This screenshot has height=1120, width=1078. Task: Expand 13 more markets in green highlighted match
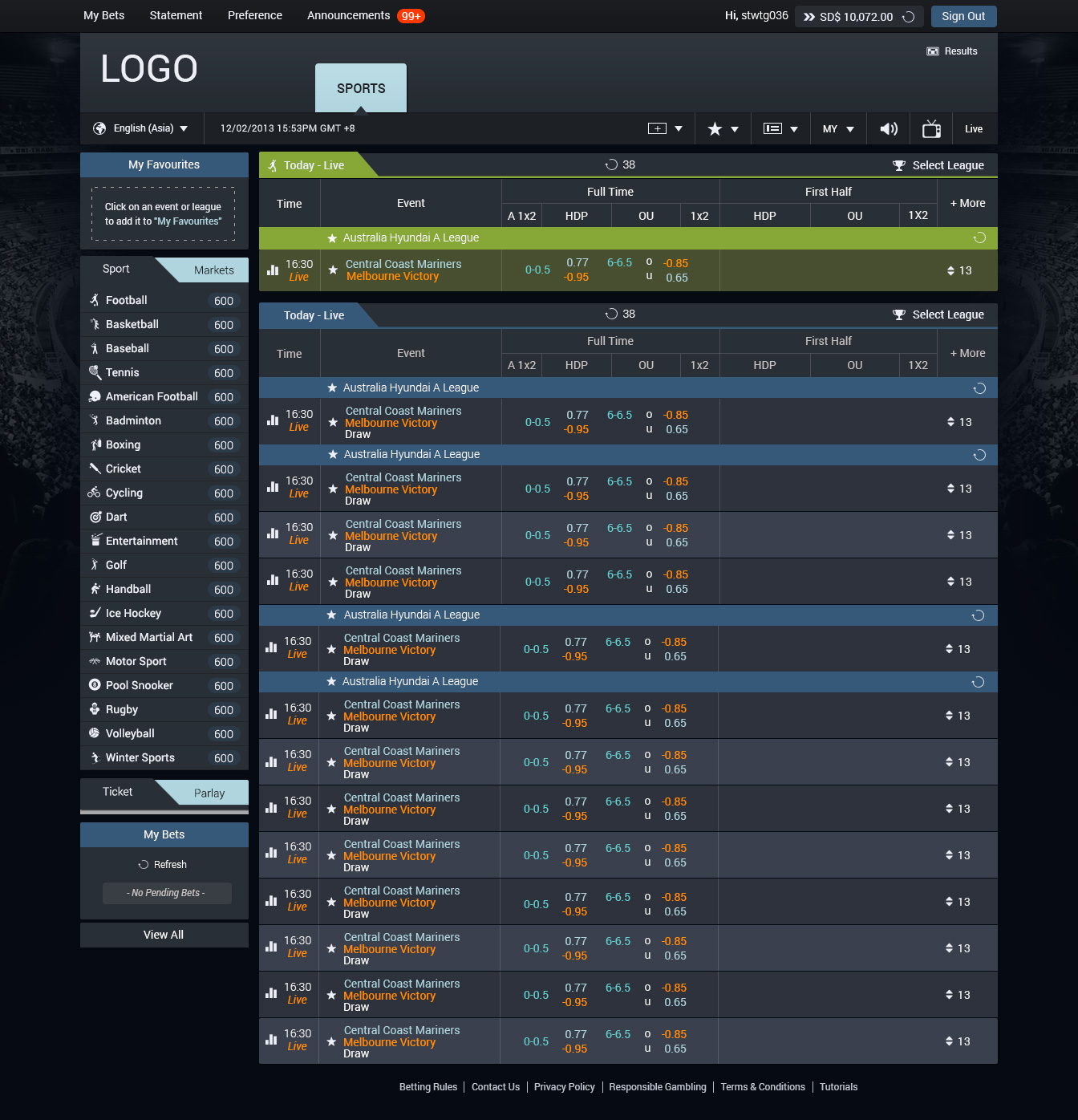959,271
